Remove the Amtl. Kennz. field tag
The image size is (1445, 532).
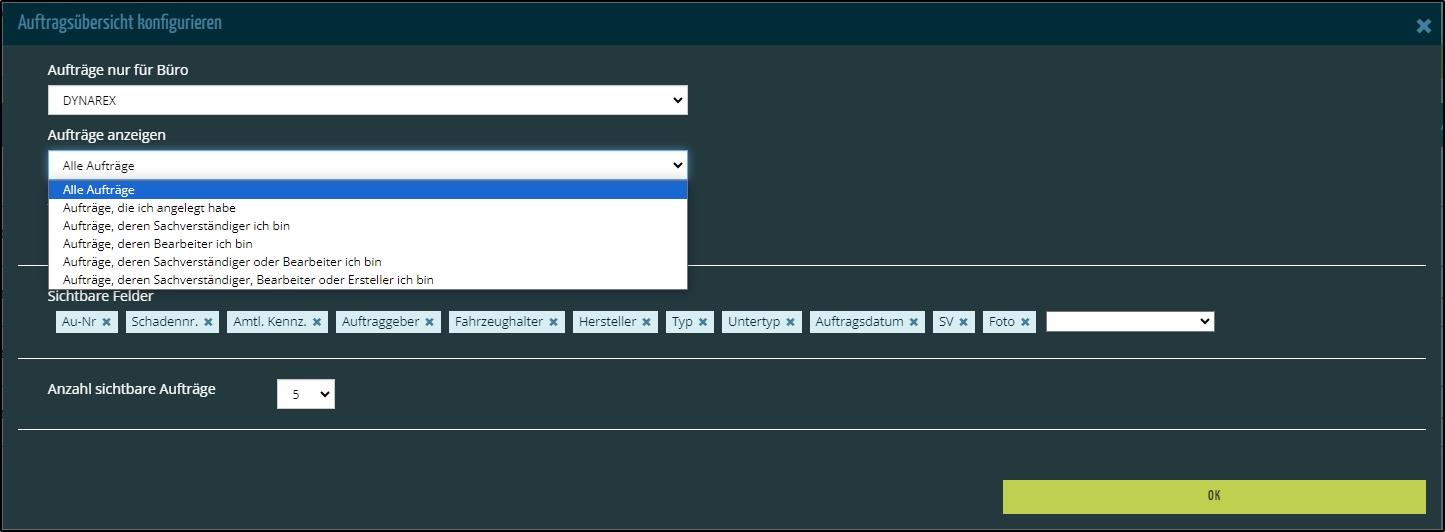317,322
